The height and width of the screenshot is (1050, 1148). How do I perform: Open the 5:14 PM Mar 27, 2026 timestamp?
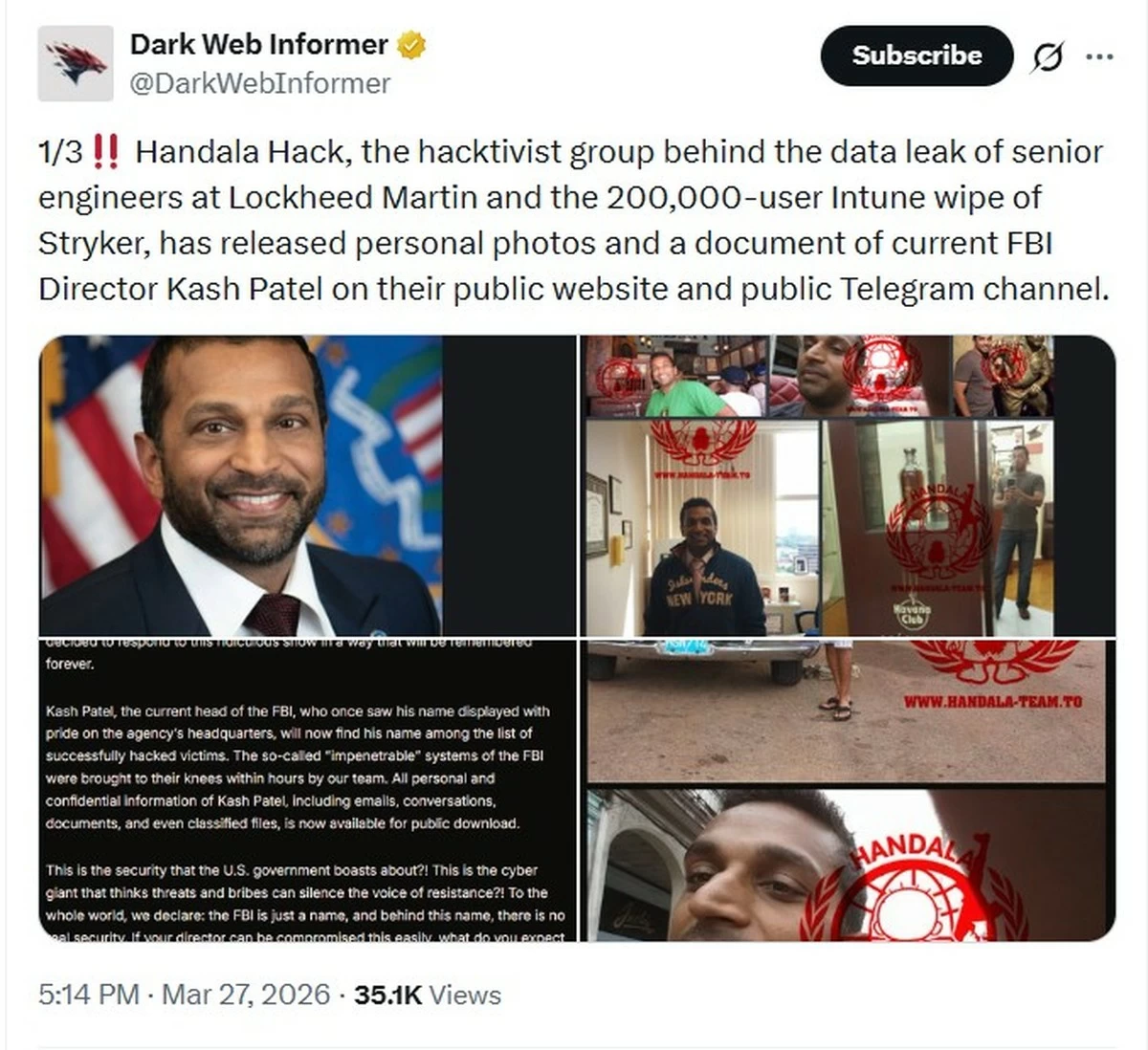coord(184,995)
